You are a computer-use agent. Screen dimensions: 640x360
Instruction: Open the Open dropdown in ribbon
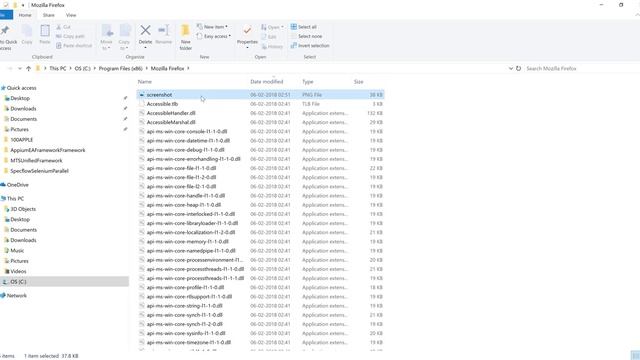(272, 27)
